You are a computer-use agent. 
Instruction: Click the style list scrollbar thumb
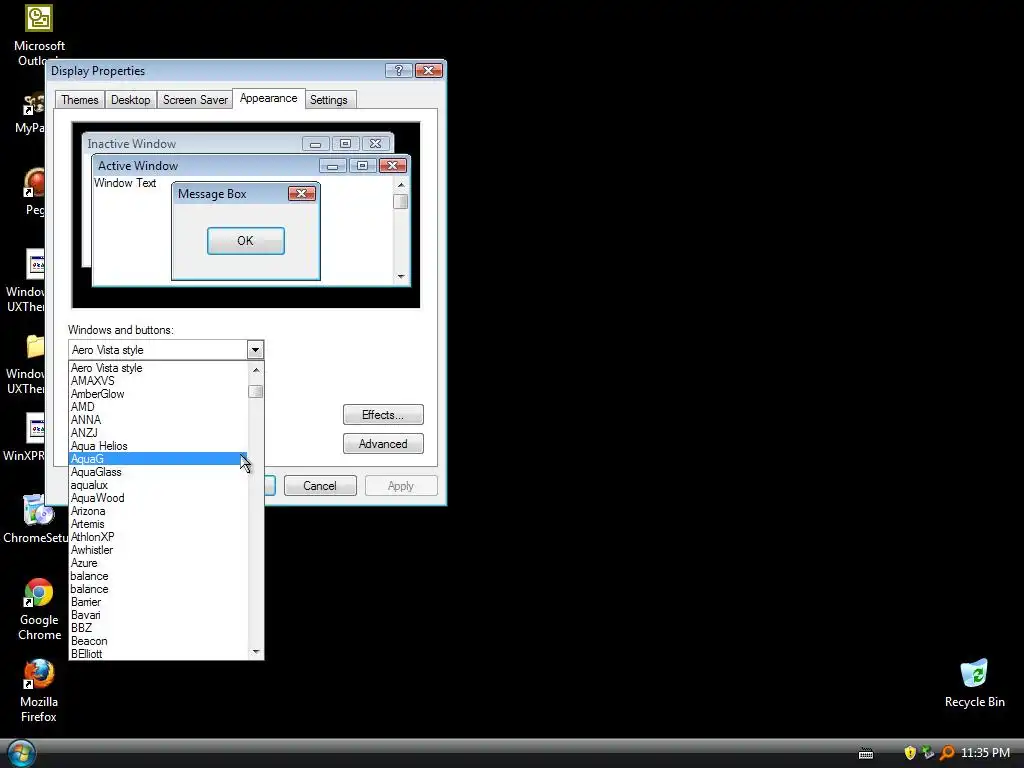256,391
